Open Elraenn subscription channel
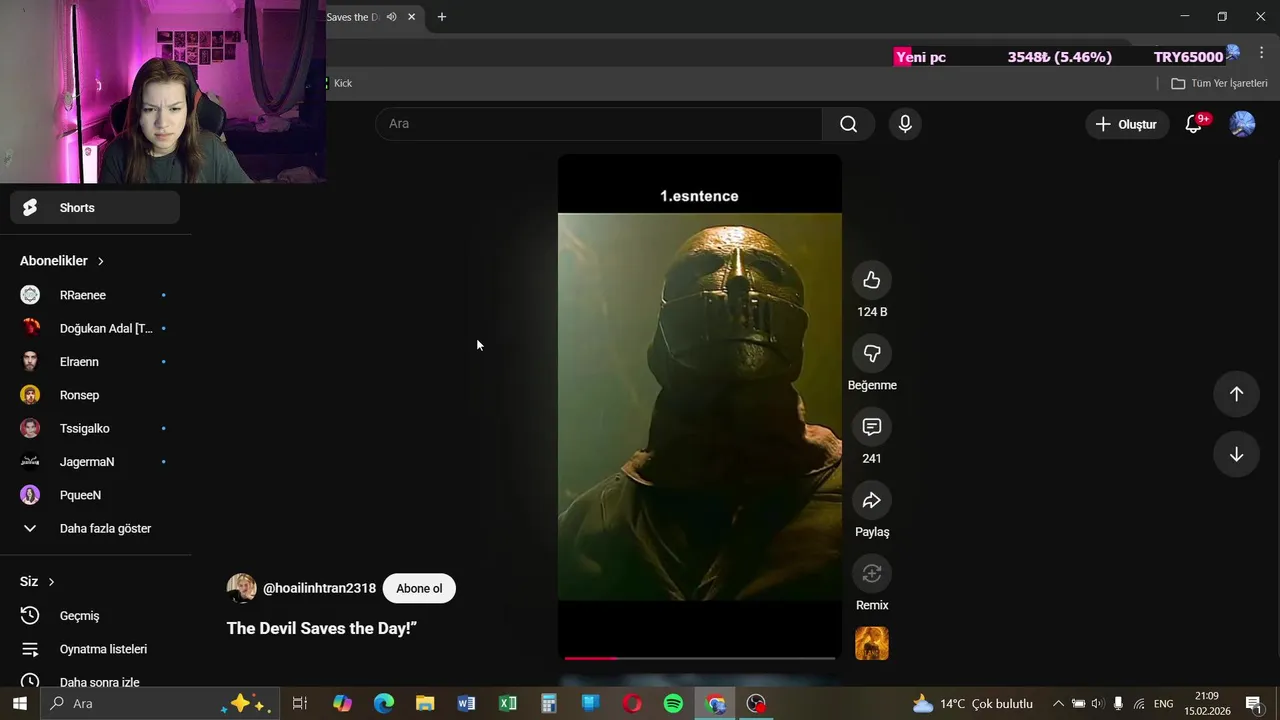The width and height of the screenshot is (1280, 720). click(95, 362)
